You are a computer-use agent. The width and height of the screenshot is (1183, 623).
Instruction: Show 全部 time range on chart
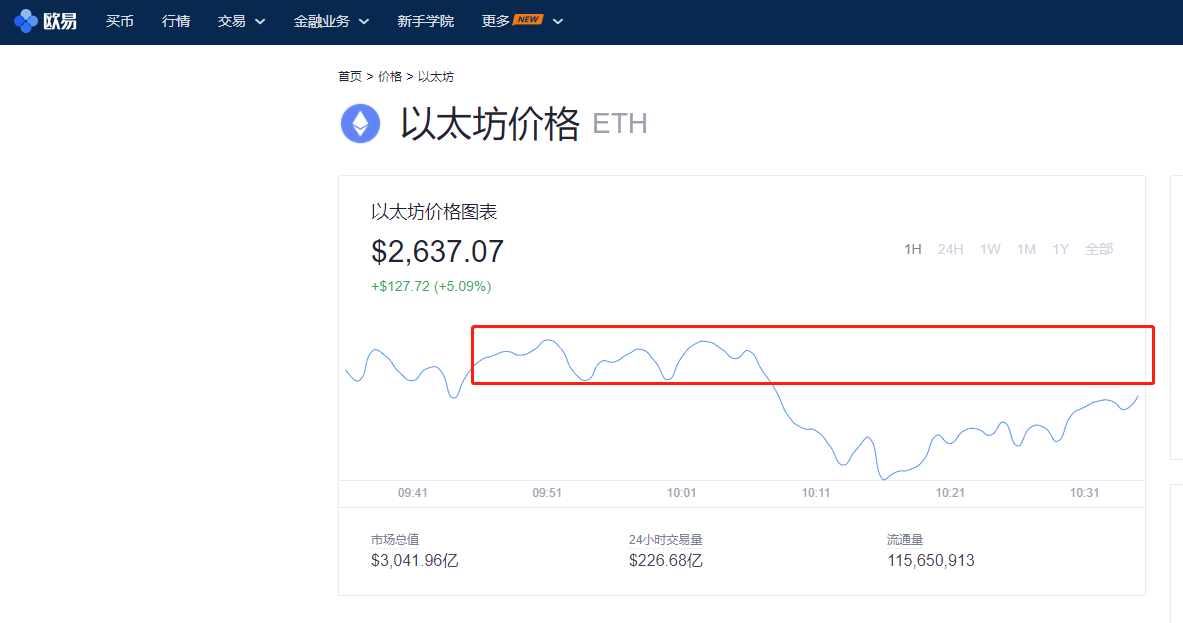point(1099,249)
